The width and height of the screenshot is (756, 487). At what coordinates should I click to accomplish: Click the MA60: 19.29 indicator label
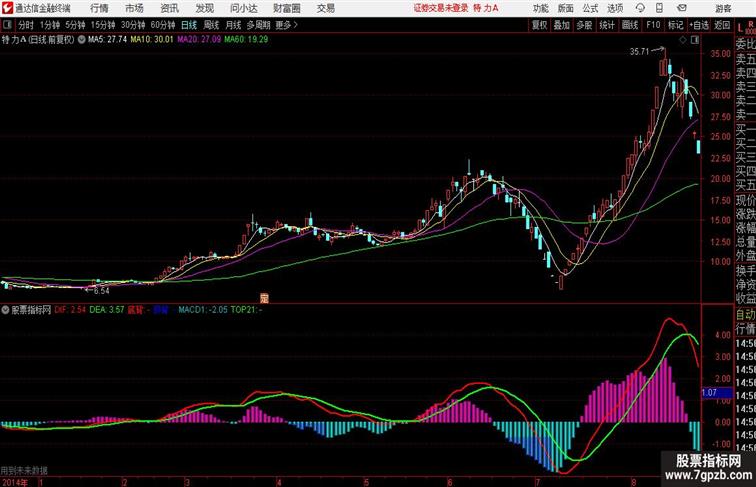coord(246,40)
